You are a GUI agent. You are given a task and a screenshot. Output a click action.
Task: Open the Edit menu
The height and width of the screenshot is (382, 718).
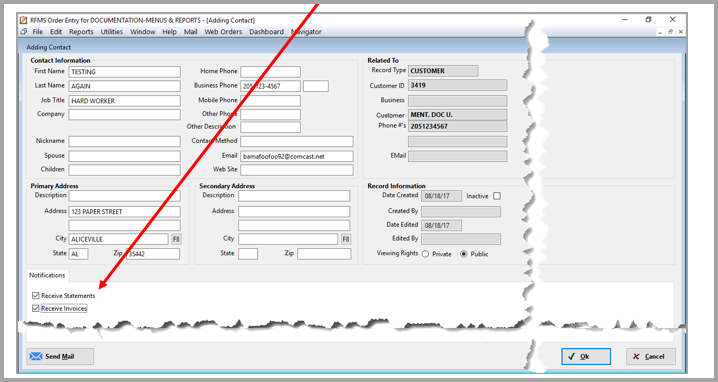pyautogui.click(x=56, y=32)
